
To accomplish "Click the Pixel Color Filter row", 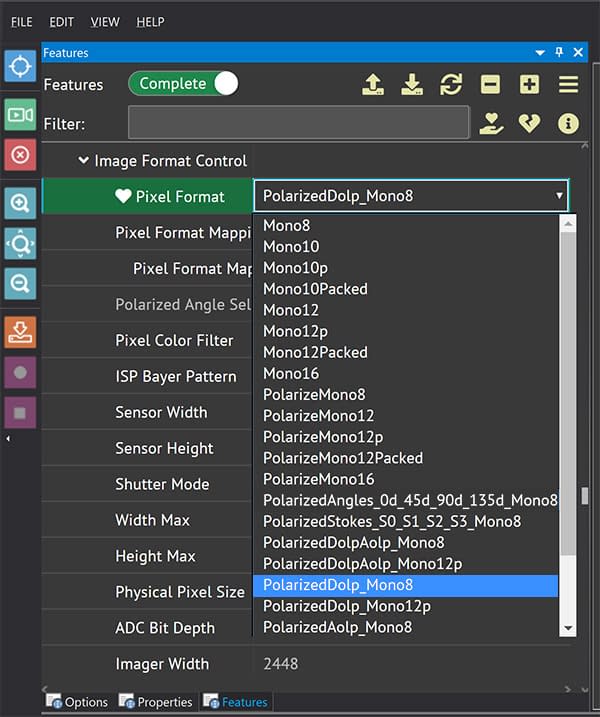I will (147, 340).
